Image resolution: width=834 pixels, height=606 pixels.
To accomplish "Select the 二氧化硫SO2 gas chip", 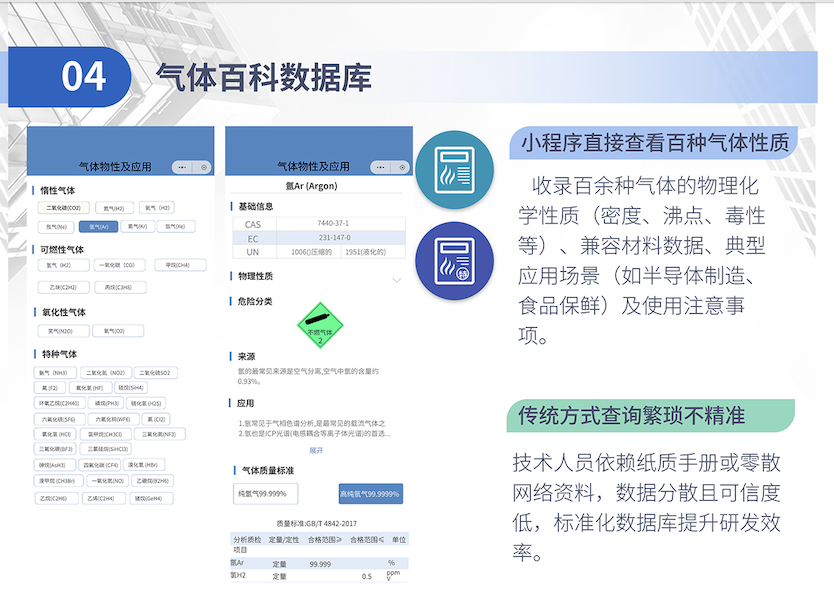I will [155, 373].
